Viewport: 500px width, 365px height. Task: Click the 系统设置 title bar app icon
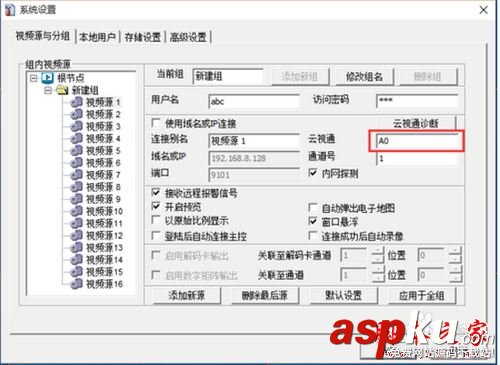click(10, 9)
